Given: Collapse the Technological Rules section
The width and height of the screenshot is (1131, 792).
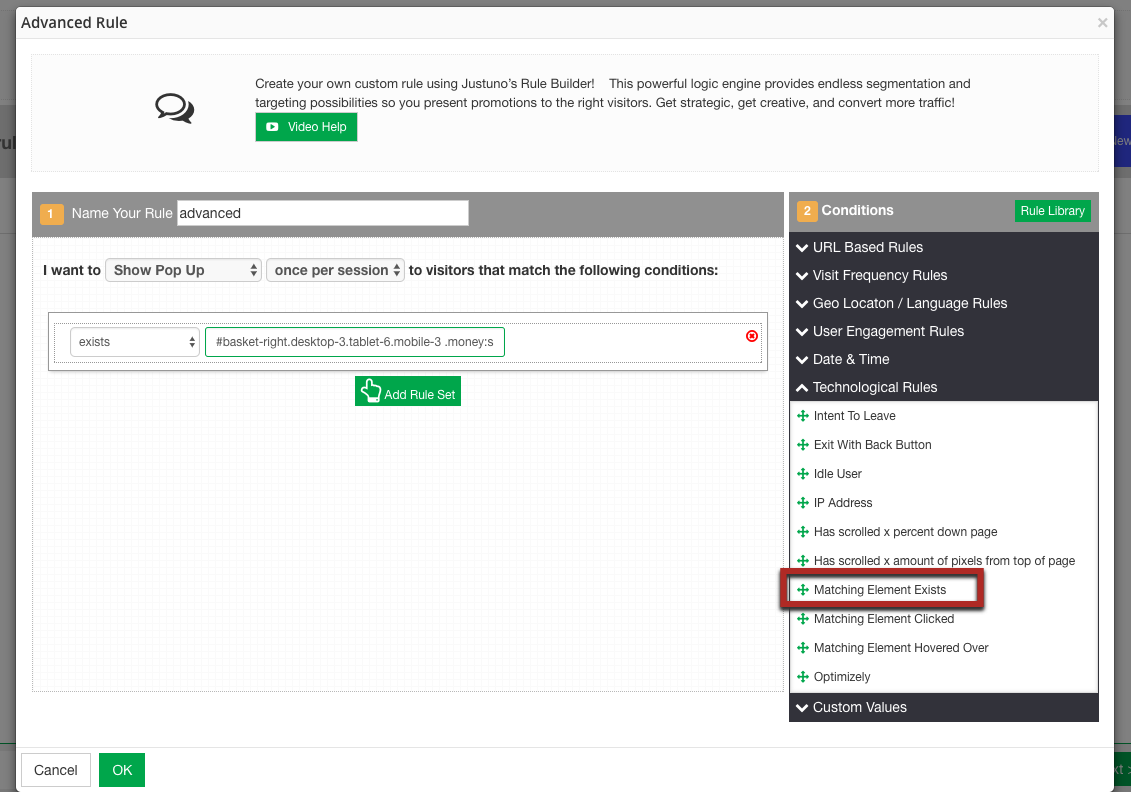Looking at the screenshot, I should pyautogui.click(x=874, y=387).
